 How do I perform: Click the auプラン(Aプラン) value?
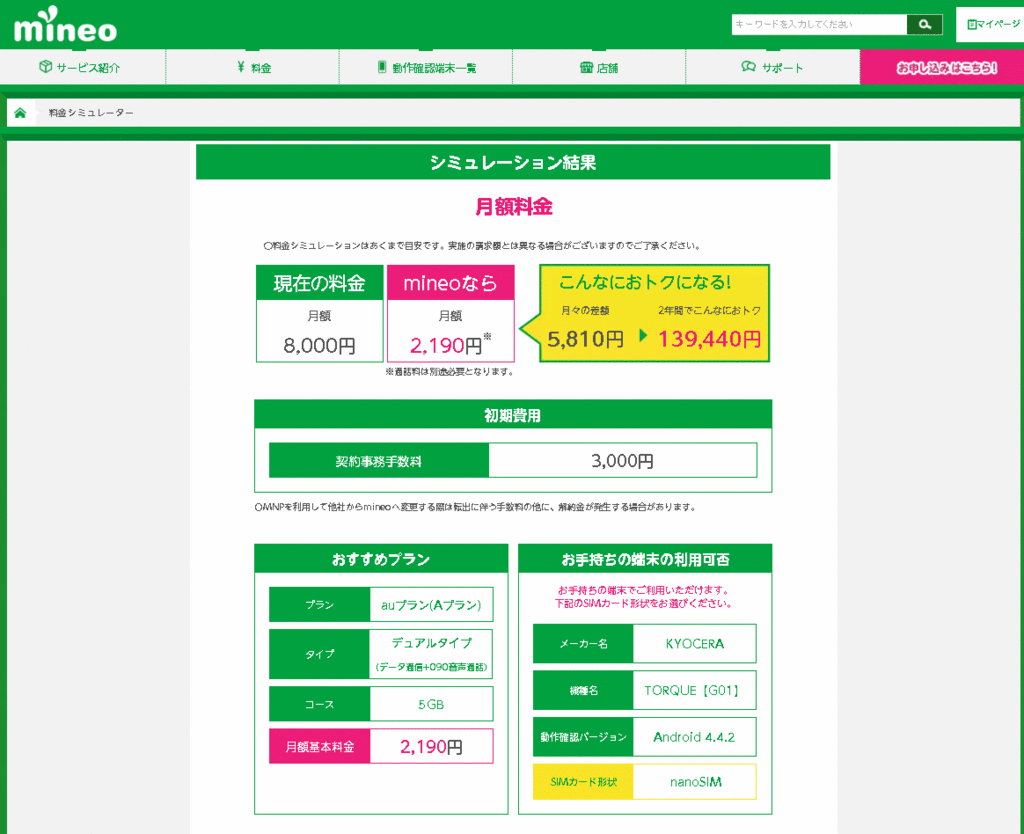(431, 605)
